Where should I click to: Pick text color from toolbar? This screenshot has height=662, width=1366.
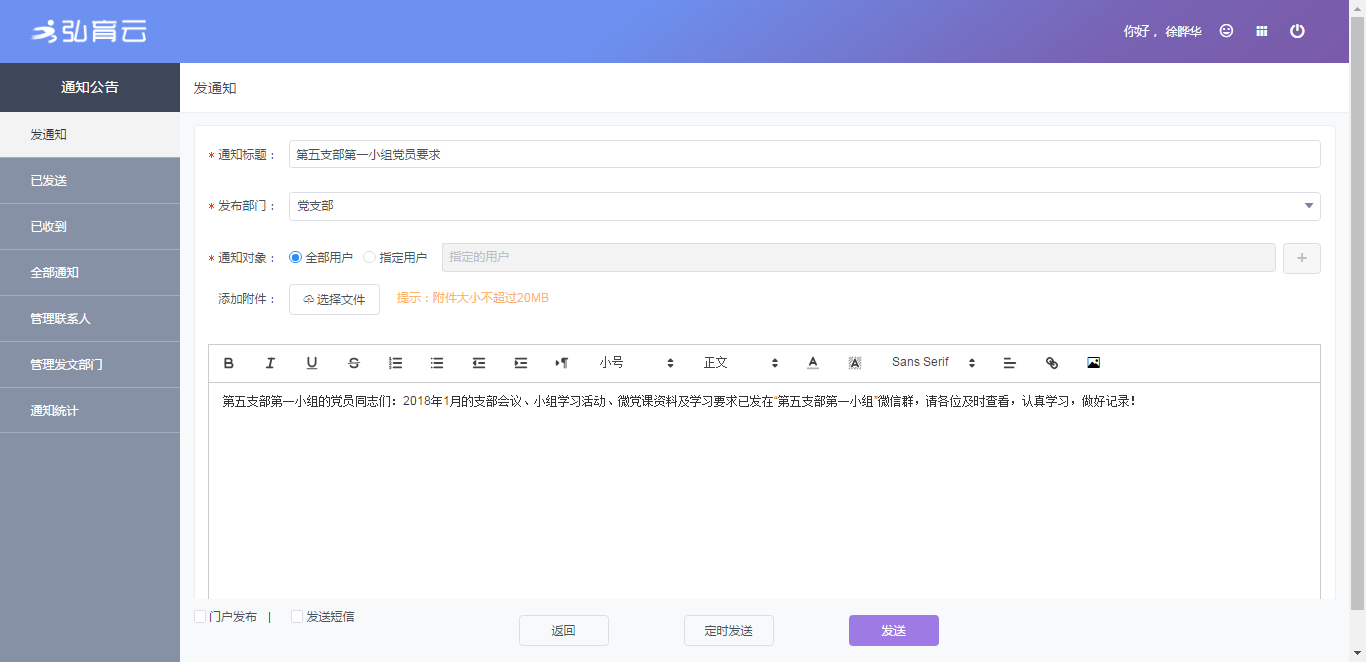click(813, 363)
